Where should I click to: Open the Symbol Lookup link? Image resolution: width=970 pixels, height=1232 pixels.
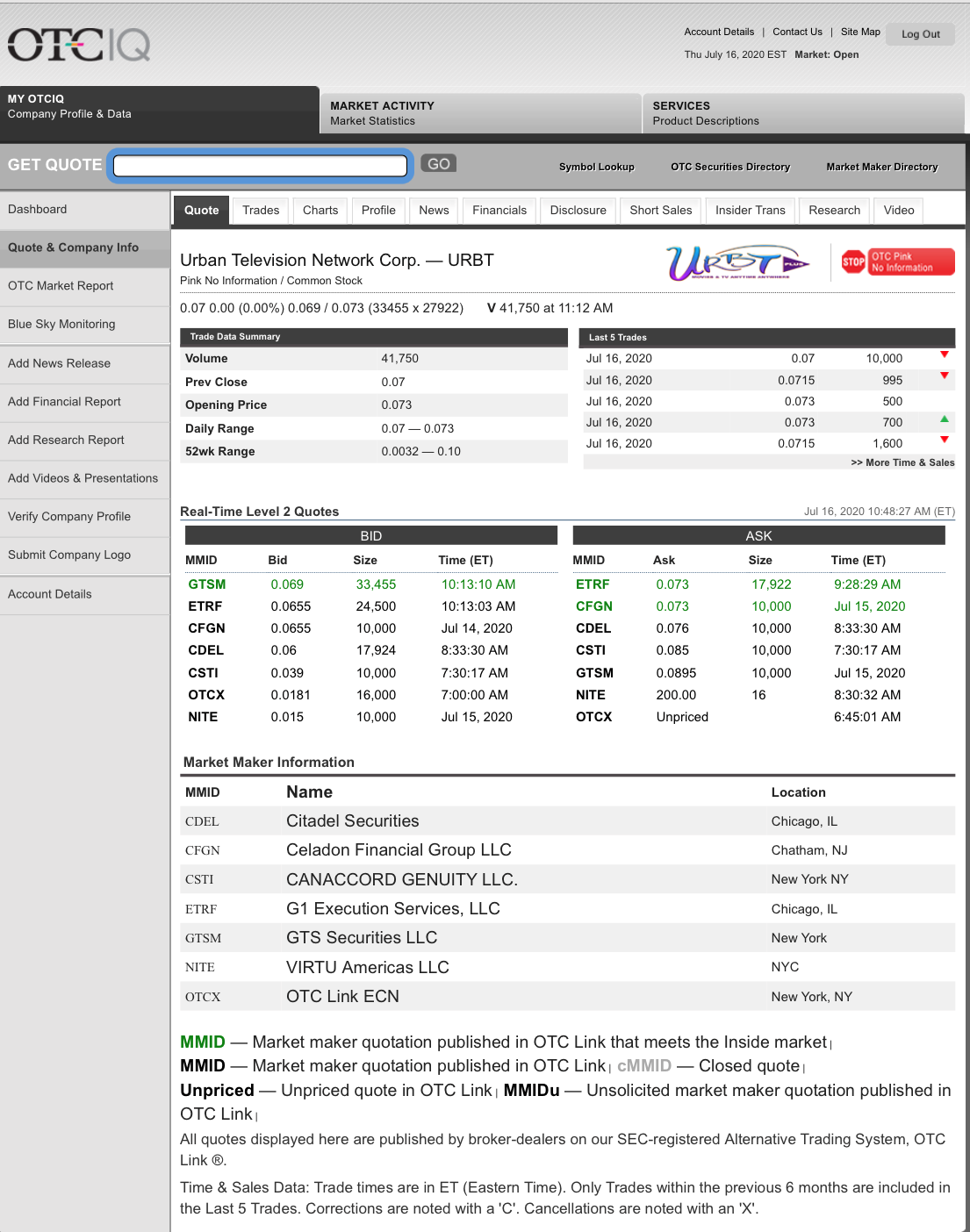[597, 167]
